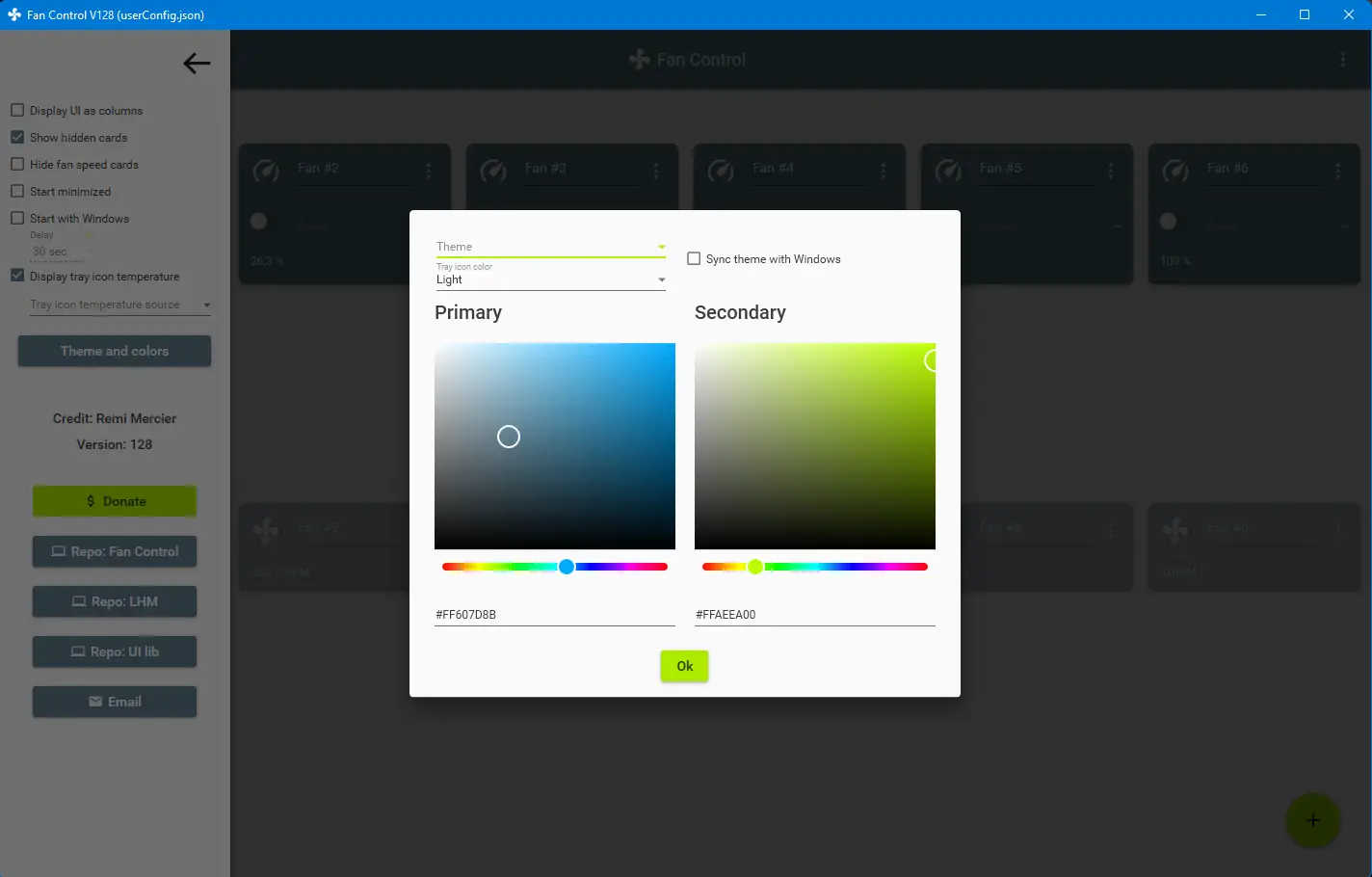Click the Primary hue slider handle

pyautogui.click(x=567, y=567)
